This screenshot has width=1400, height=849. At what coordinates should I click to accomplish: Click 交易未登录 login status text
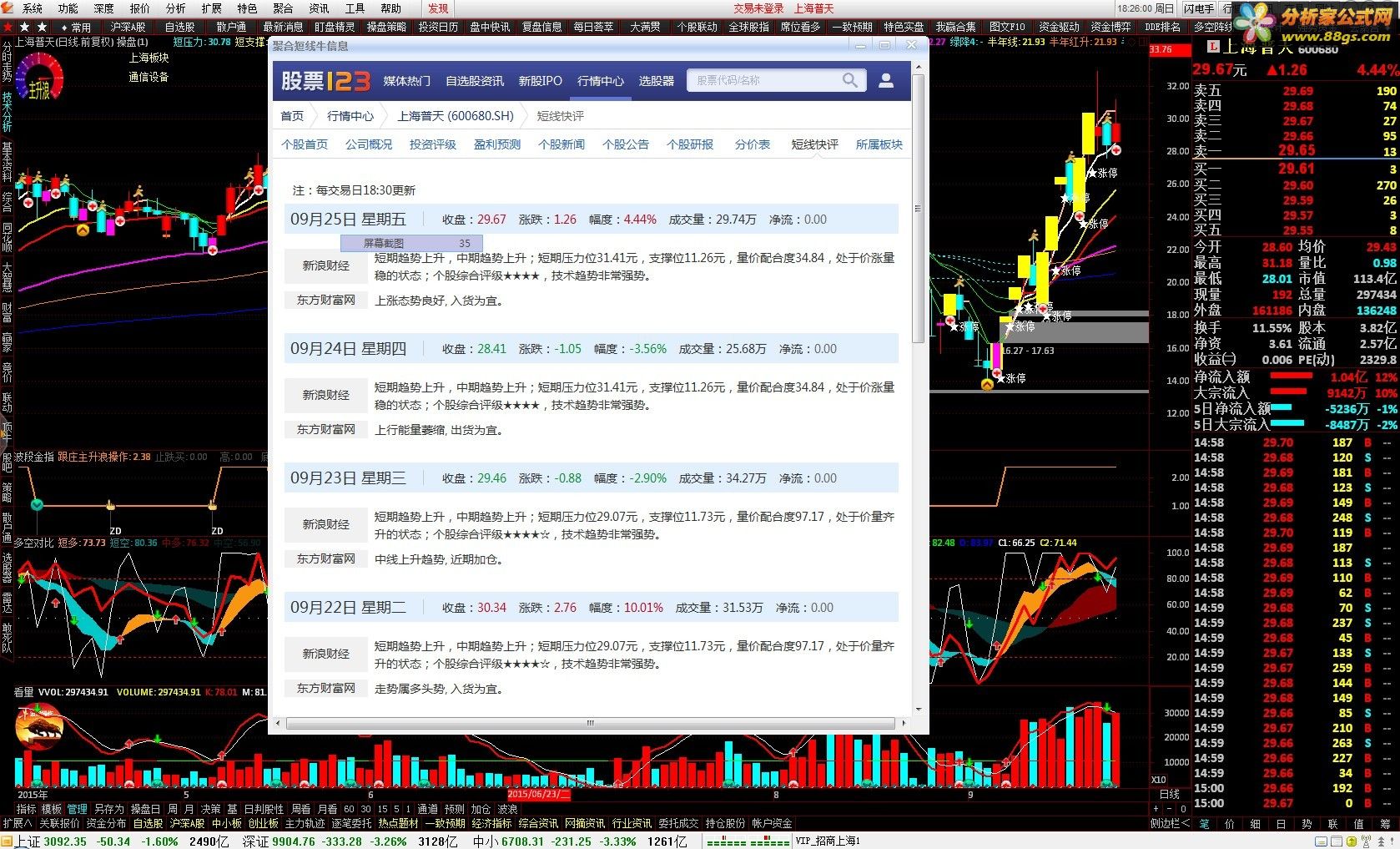pos(759,8)
